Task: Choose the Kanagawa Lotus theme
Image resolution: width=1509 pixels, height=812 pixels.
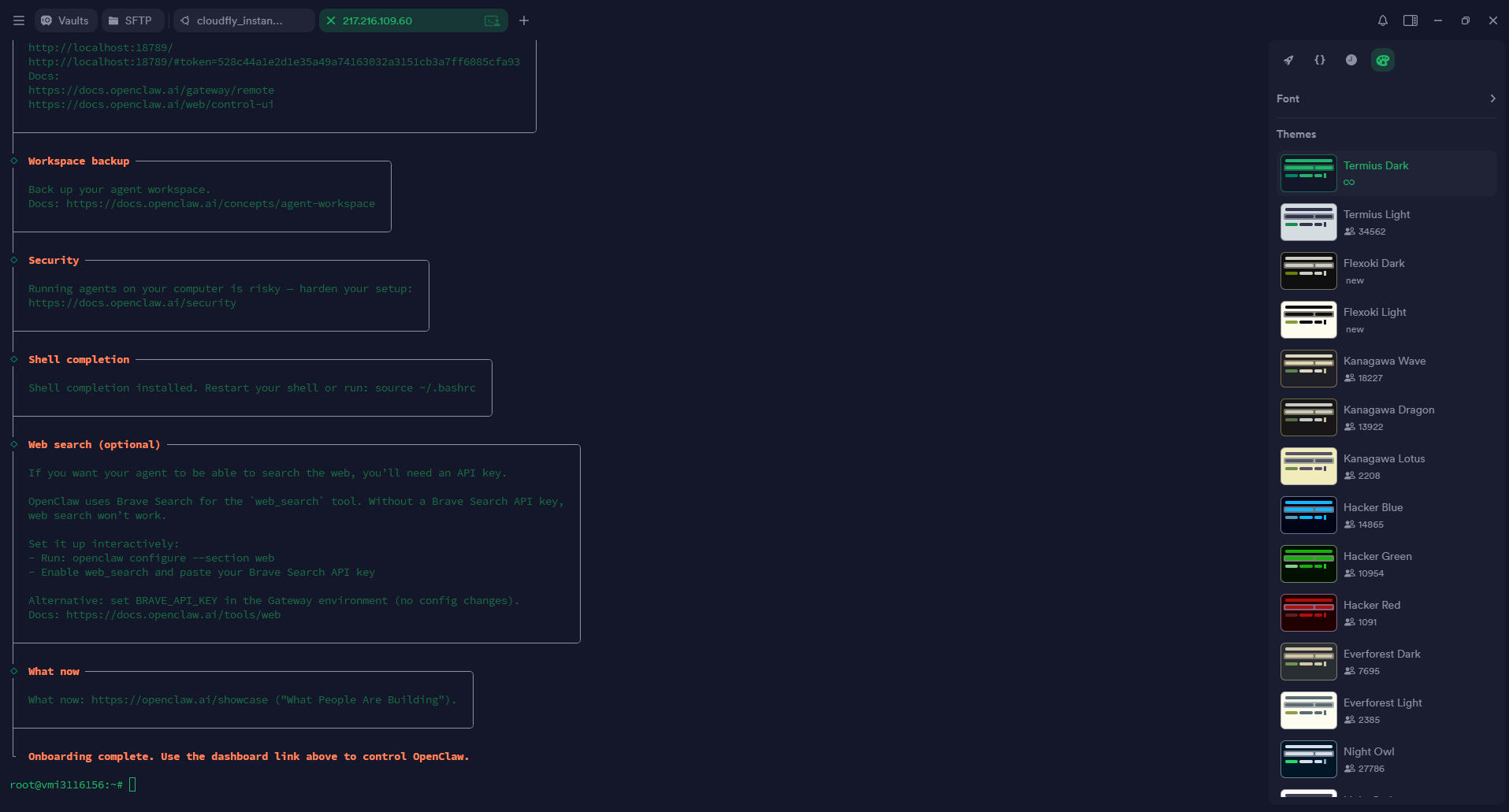Action: pos(1386,466)
